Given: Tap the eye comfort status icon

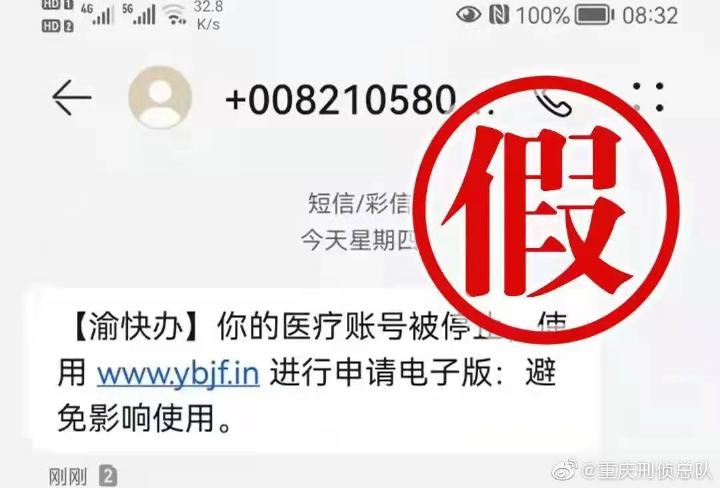Looking at the screenshot, I should pos(468,15).
